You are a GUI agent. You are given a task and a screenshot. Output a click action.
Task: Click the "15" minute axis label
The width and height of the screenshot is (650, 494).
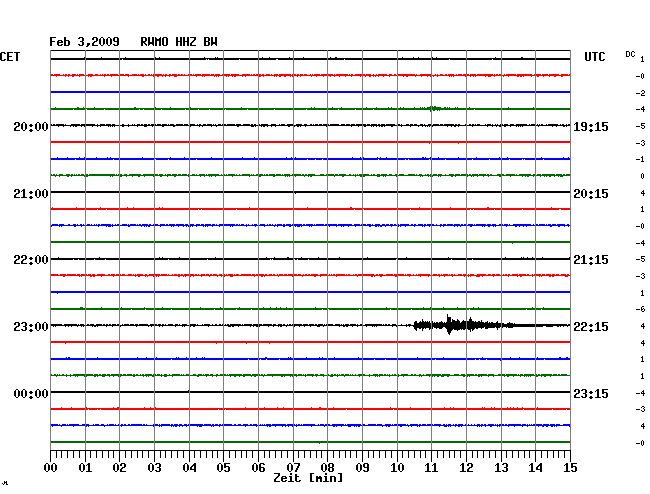[570, 467]
